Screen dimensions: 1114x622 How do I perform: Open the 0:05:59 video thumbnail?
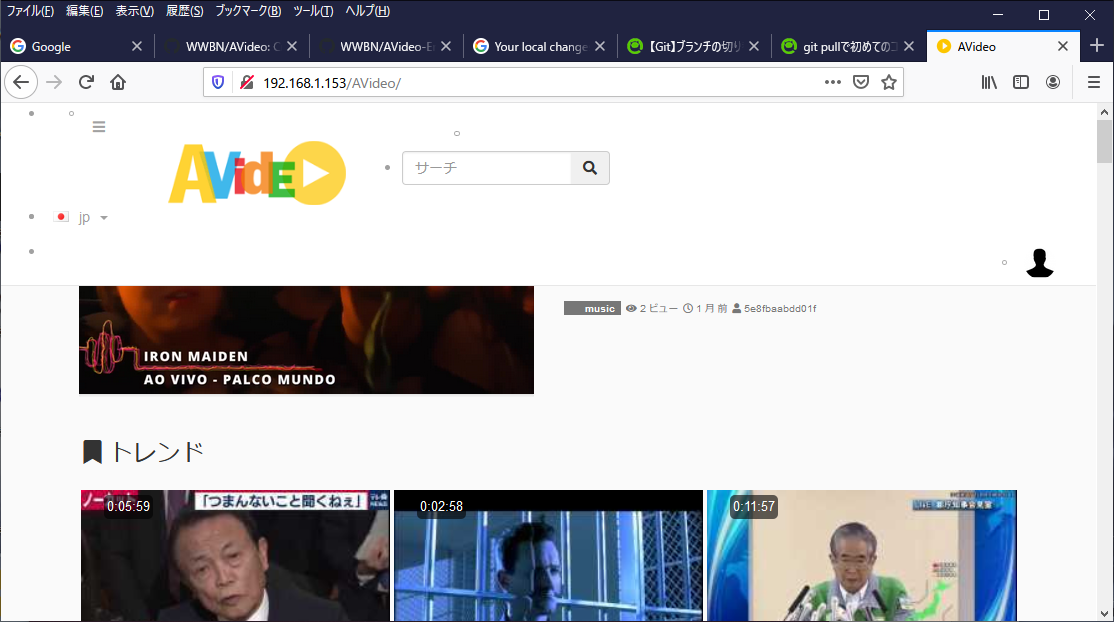[235, 555]
